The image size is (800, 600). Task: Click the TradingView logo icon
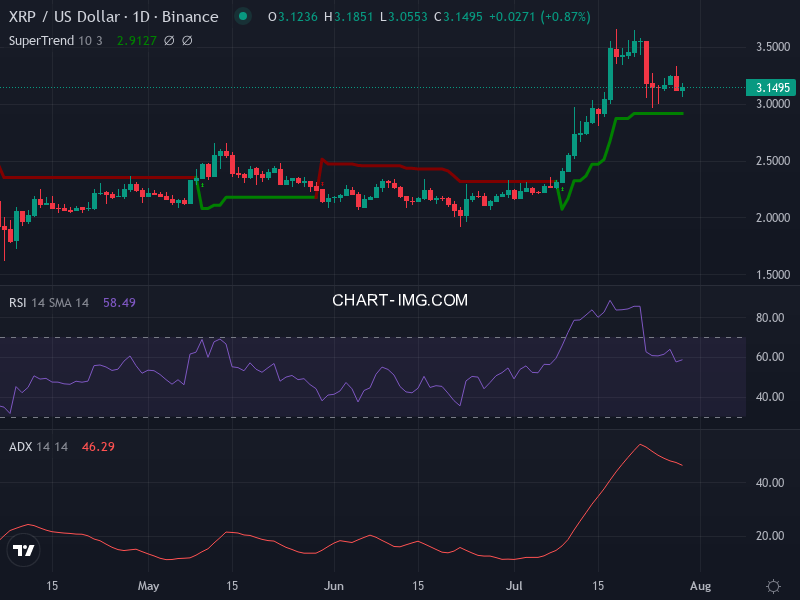point(23,550)
